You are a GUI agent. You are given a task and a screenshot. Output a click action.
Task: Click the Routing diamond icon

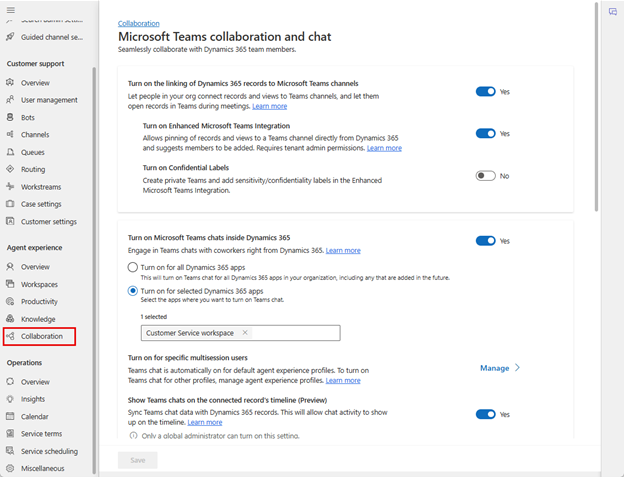(x=10, y=169)
